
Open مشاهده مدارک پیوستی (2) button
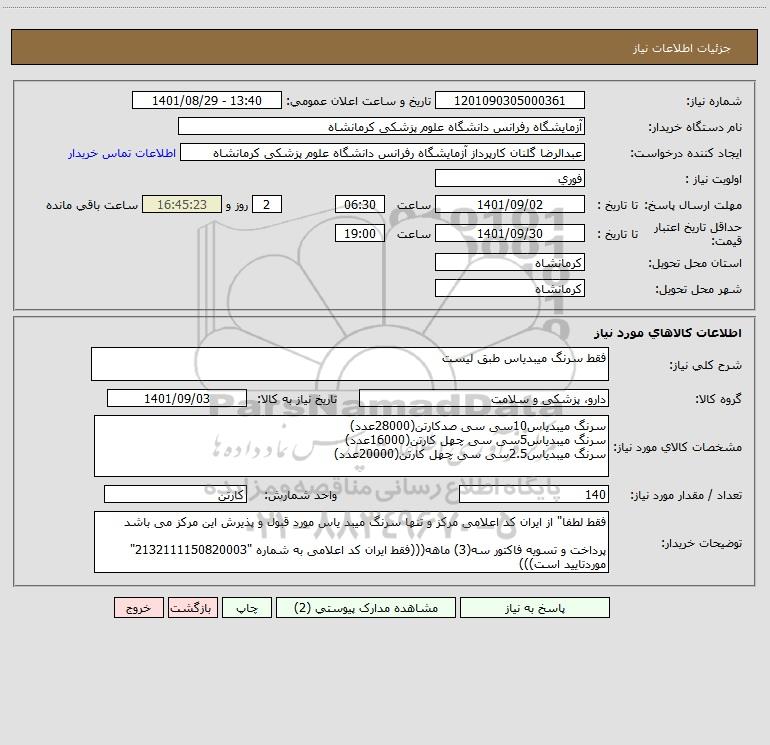tap(366, 607)
